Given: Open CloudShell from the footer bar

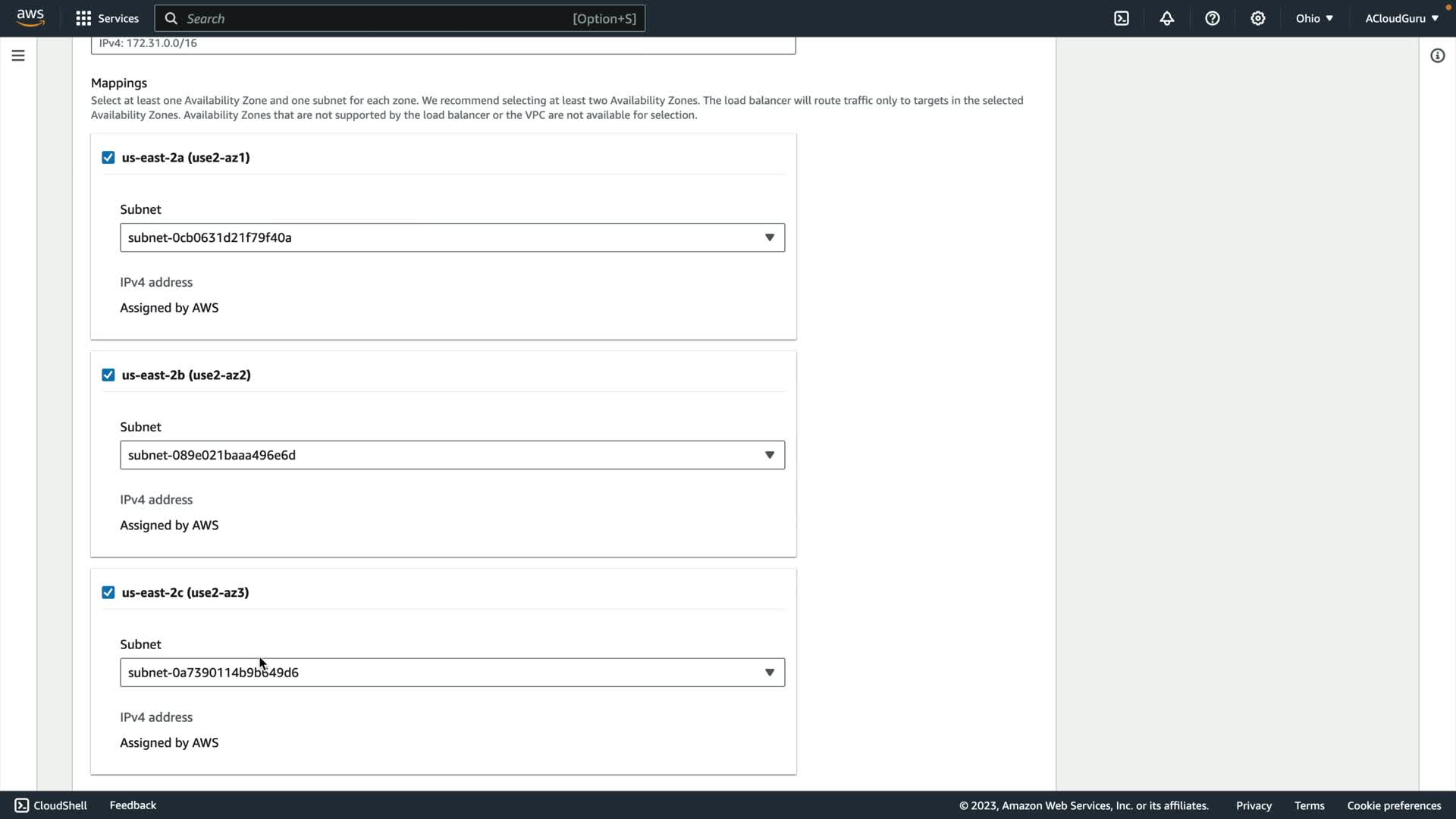Looking at the screenshot, I should coord(51,805).
